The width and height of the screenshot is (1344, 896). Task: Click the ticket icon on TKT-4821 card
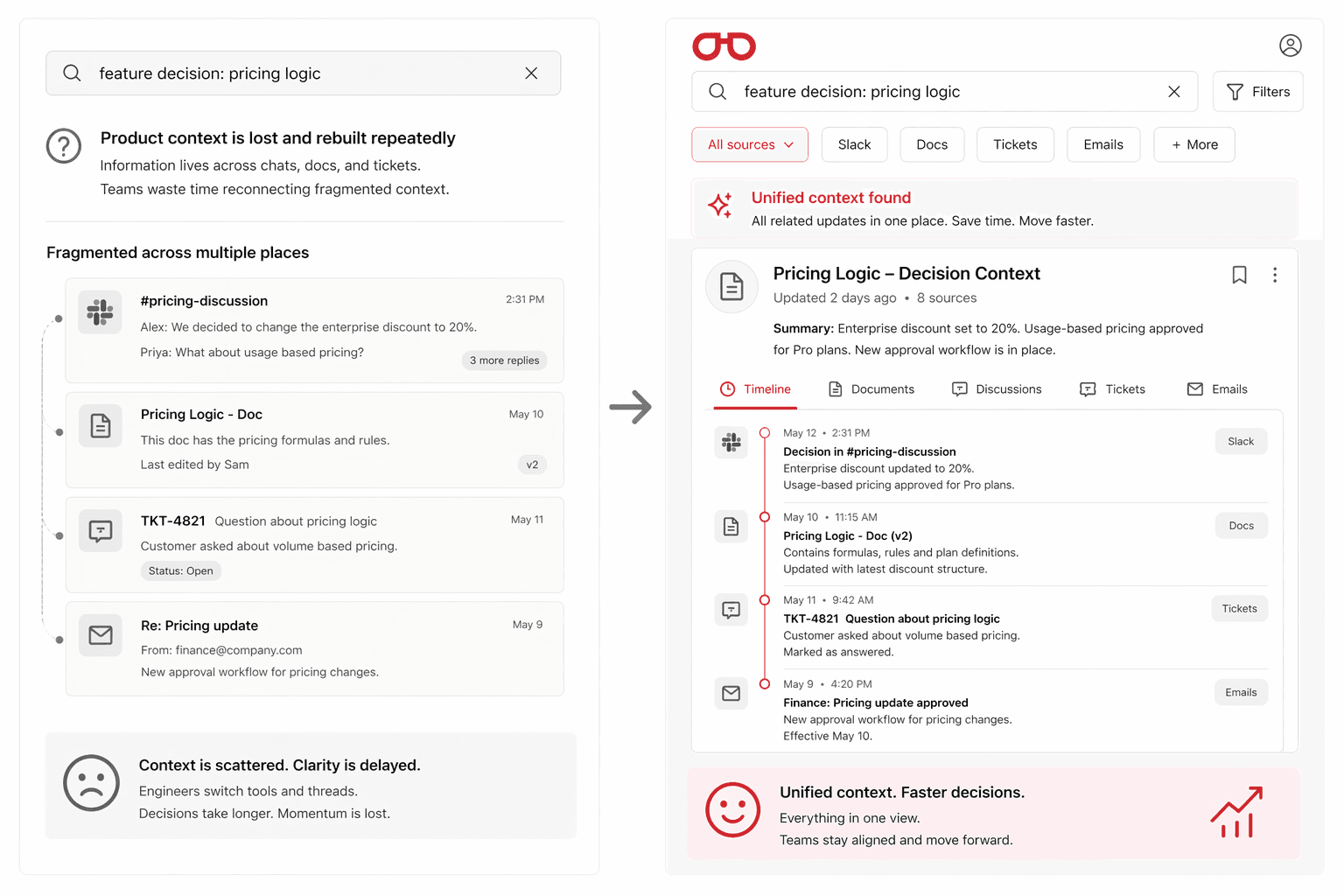click(x=101, y=531)
